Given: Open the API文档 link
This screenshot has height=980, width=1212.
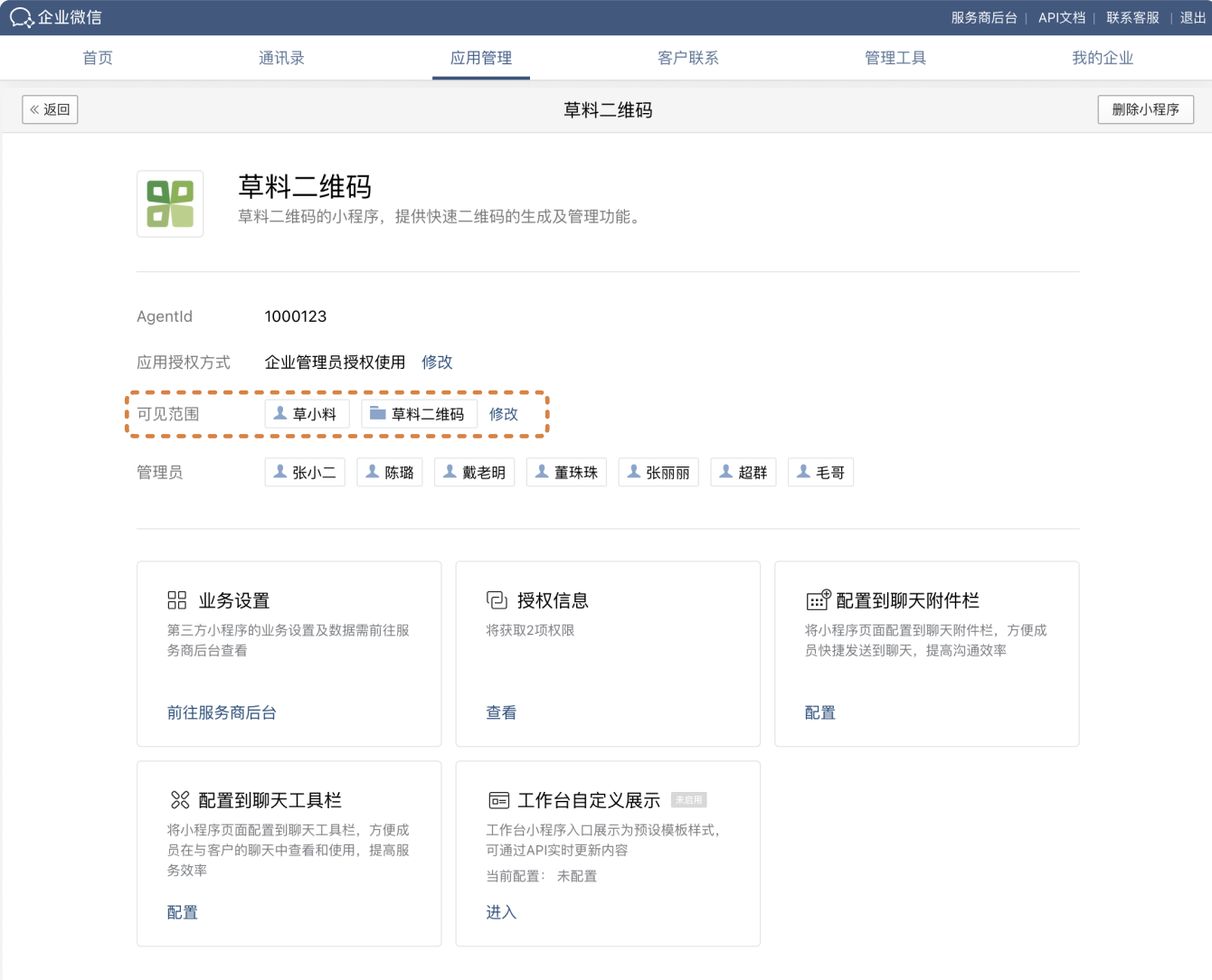Looking at the screenshot, I should 1062,18.
